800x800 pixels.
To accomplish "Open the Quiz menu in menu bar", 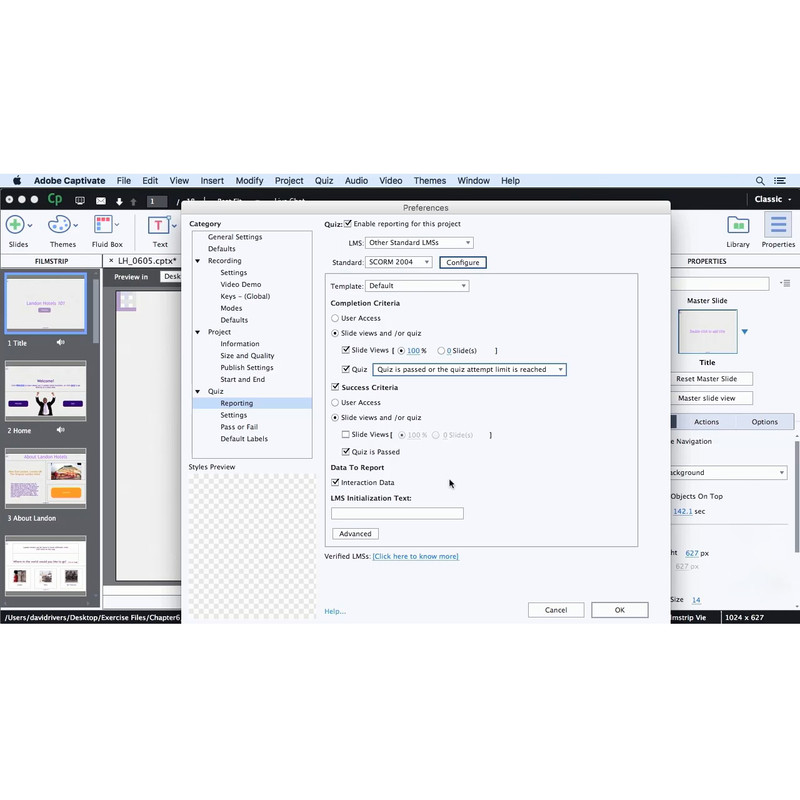I will 324,181.
